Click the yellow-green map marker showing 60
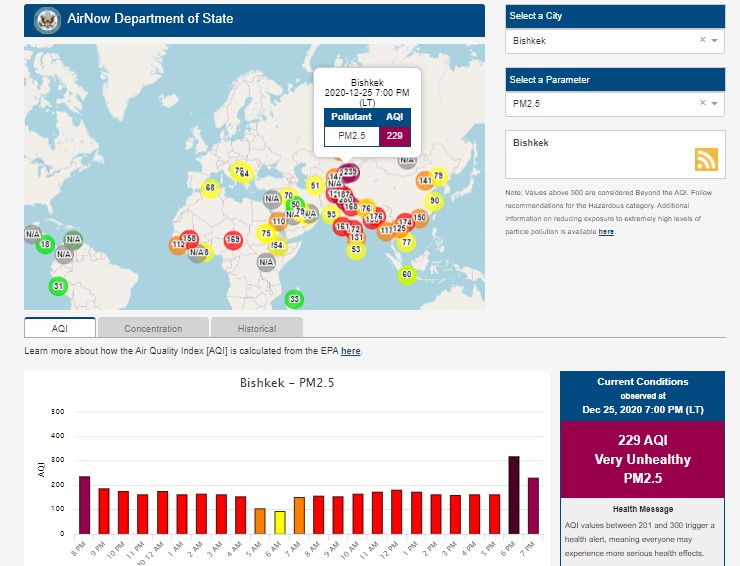This screenshot has width=740, height=566. coord(406,275)
